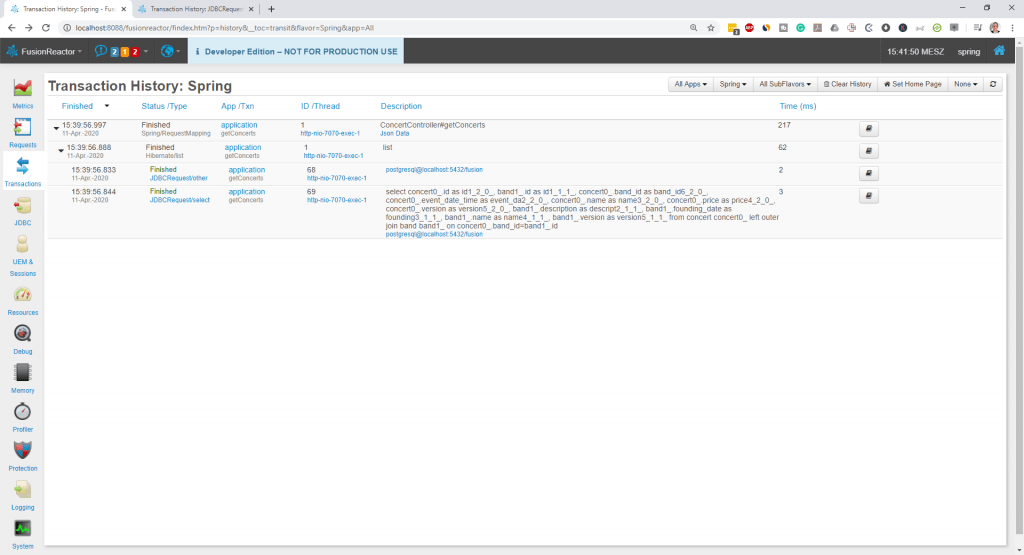Open the System sidebar section

coord(22,535)
